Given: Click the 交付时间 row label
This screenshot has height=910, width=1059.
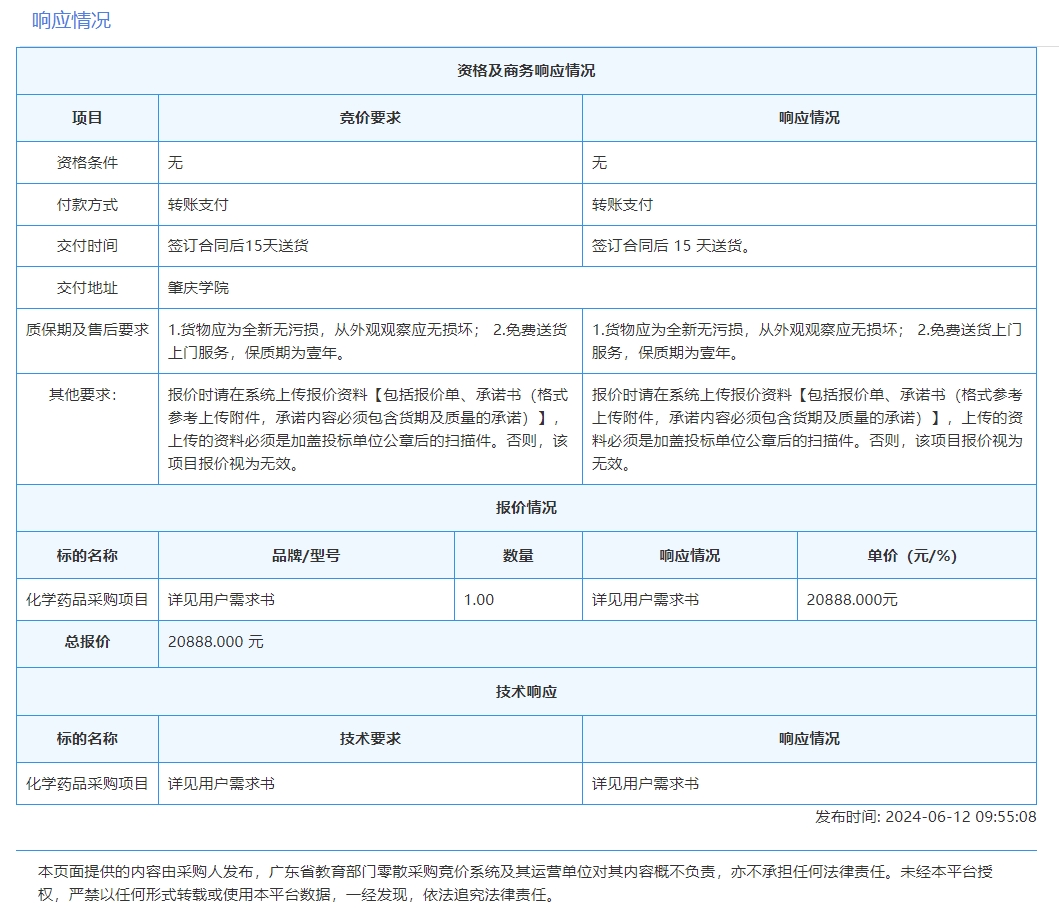Looking at the screenshot, I should 87,246.
